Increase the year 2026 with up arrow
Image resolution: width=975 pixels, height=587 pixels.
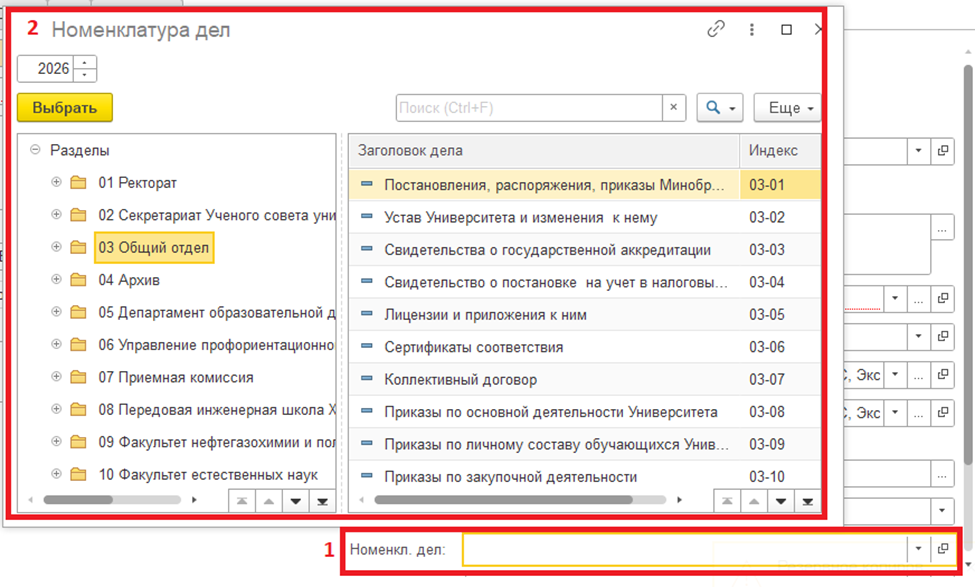coord(86,63)
